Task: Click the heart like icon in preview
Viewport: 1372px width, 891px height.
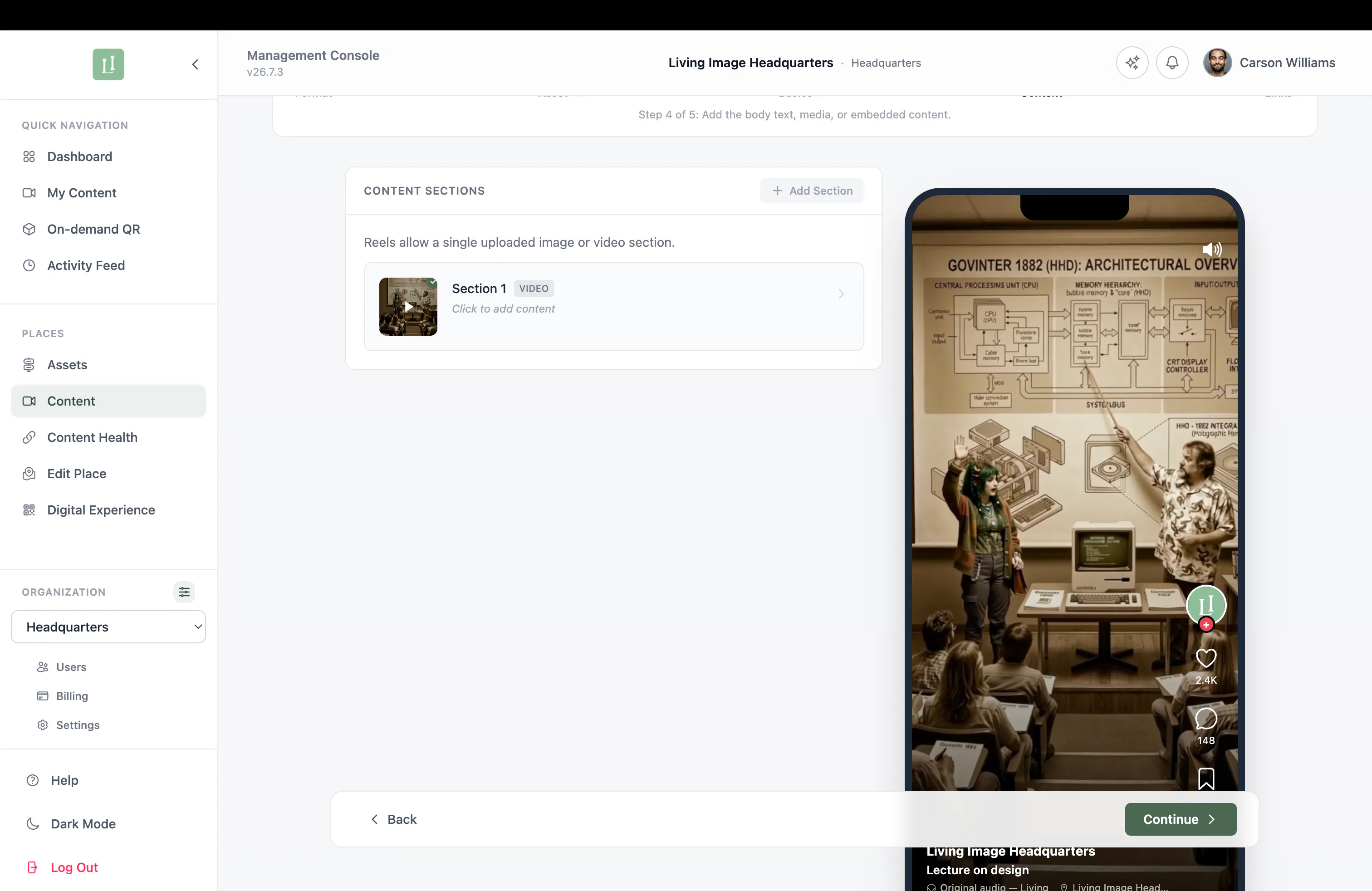Action: [x=1206, y=657]
